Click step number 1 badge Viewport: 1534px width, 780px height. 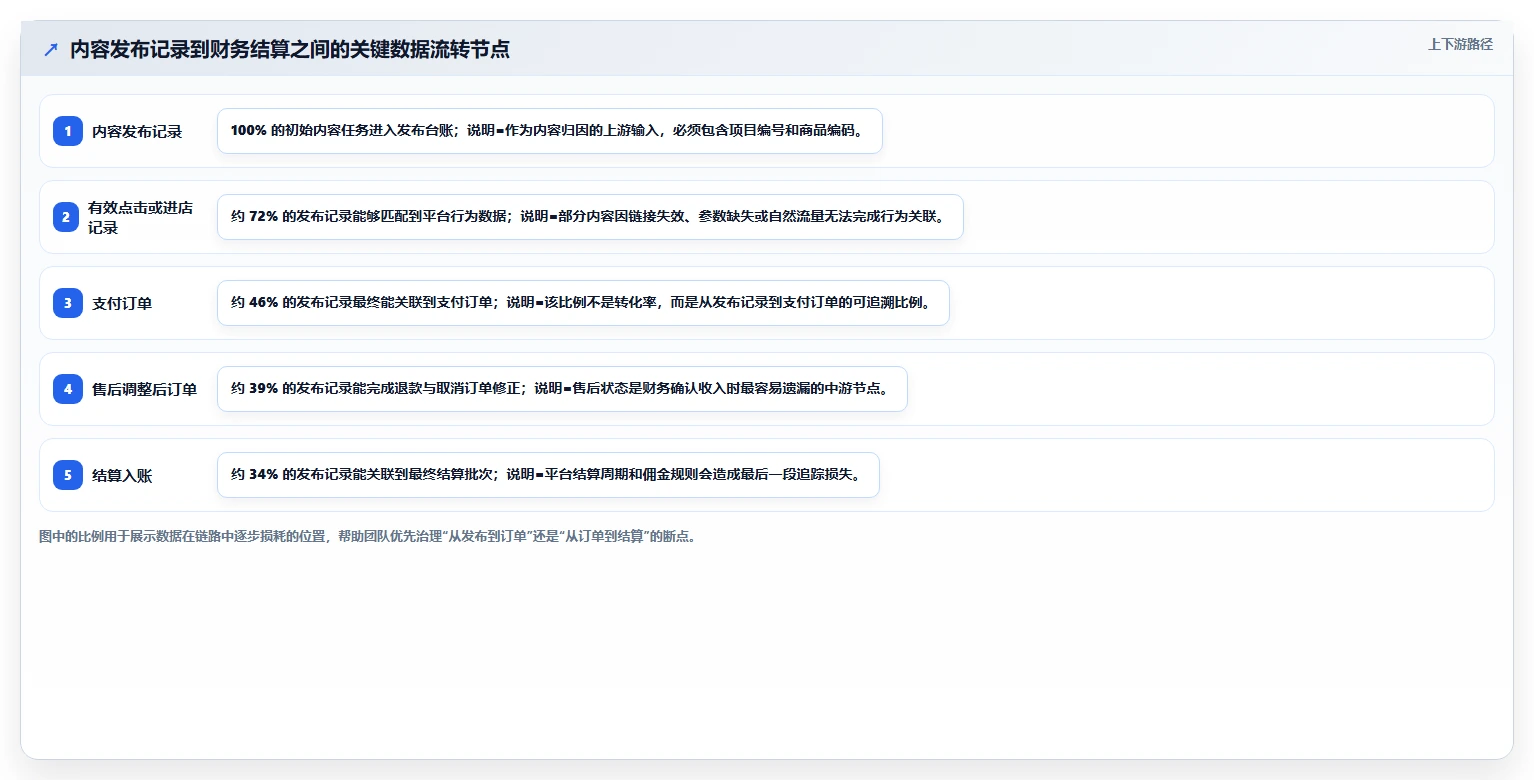tap(68, 131)
